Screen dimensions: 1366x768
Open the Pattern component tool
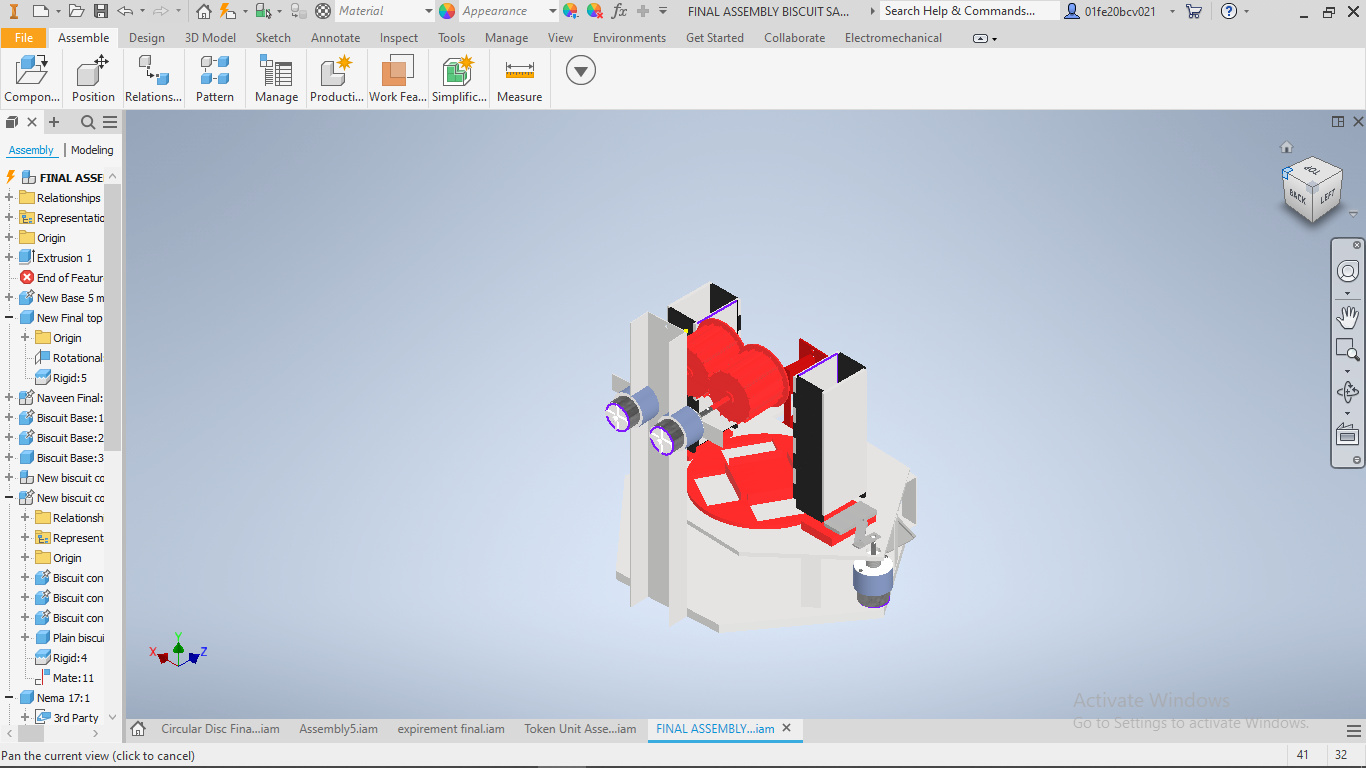215,79
